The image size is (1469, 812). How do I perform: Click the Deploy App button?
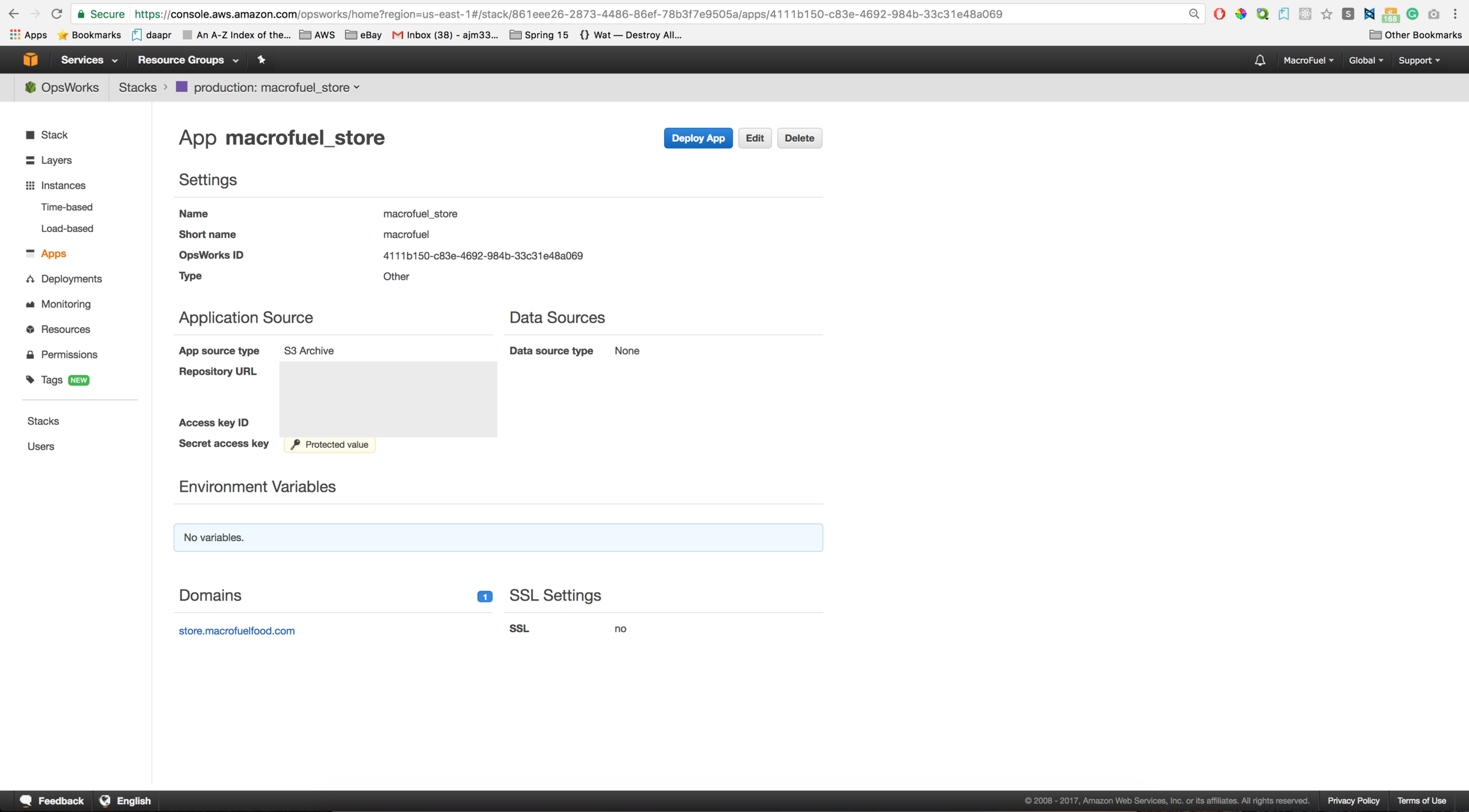pos(698,138)
